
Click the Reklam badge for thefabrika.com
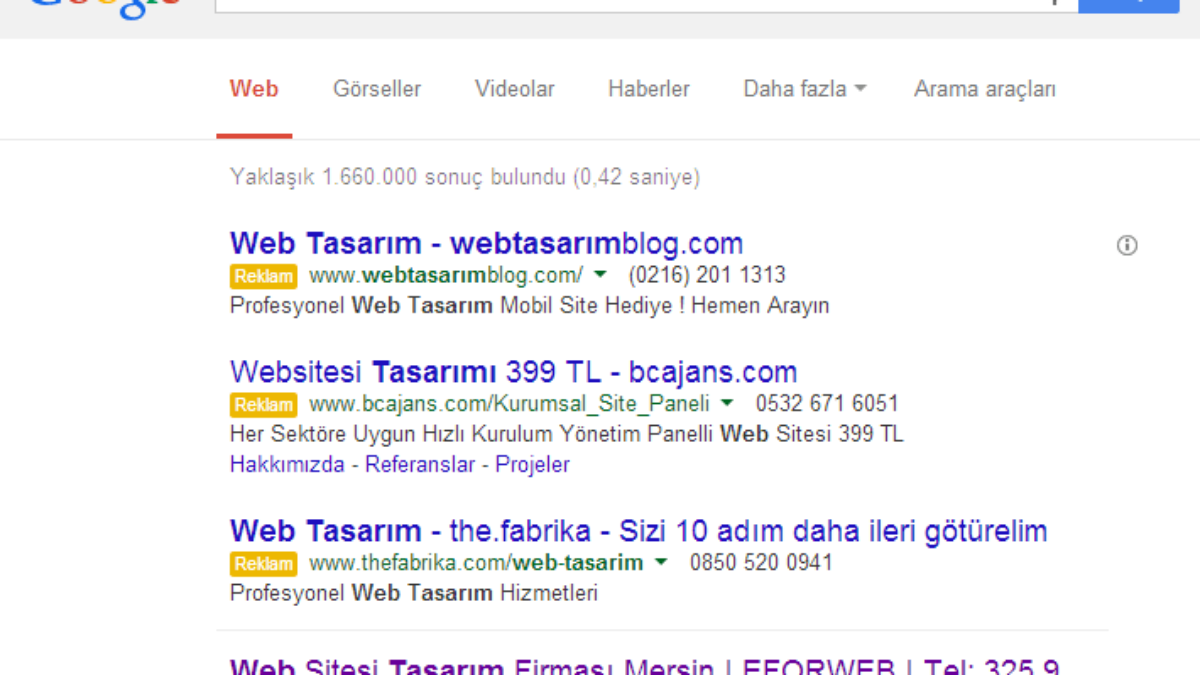coord(263,564)
